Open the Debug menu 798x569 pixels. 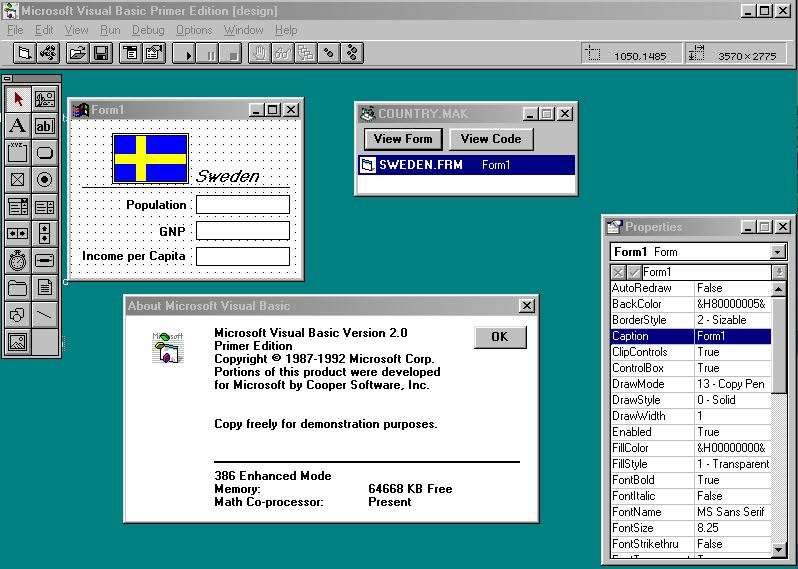tap(148, 30)
